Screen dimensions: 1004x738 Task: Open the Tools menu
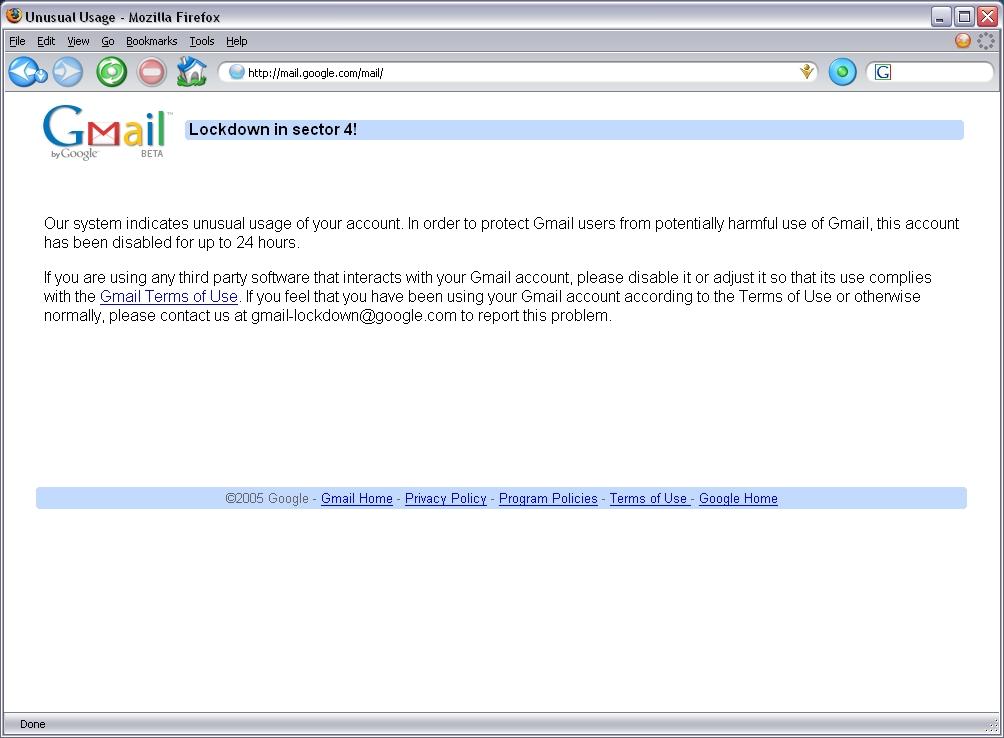click(x=202, y=41)
